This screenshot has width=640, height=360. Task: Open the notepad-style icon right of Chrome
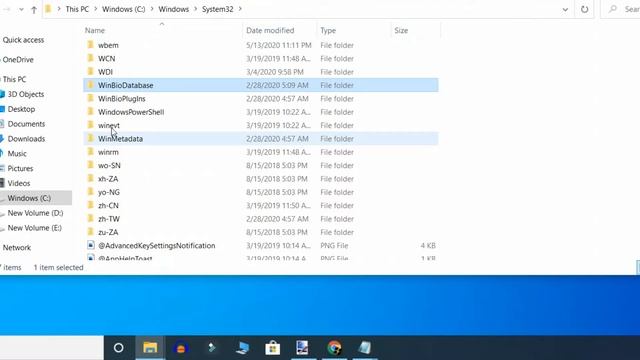(364, 348)
